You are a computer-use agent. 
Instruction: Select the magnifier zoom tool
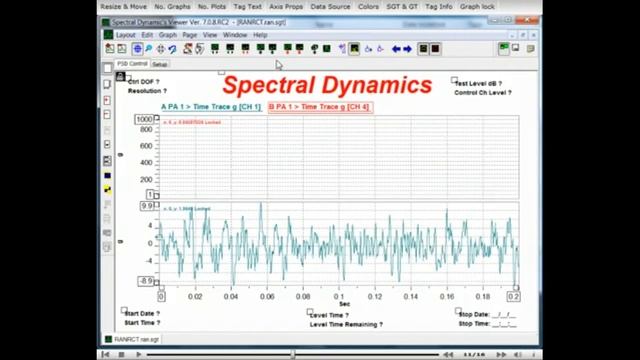pos(149,49)
